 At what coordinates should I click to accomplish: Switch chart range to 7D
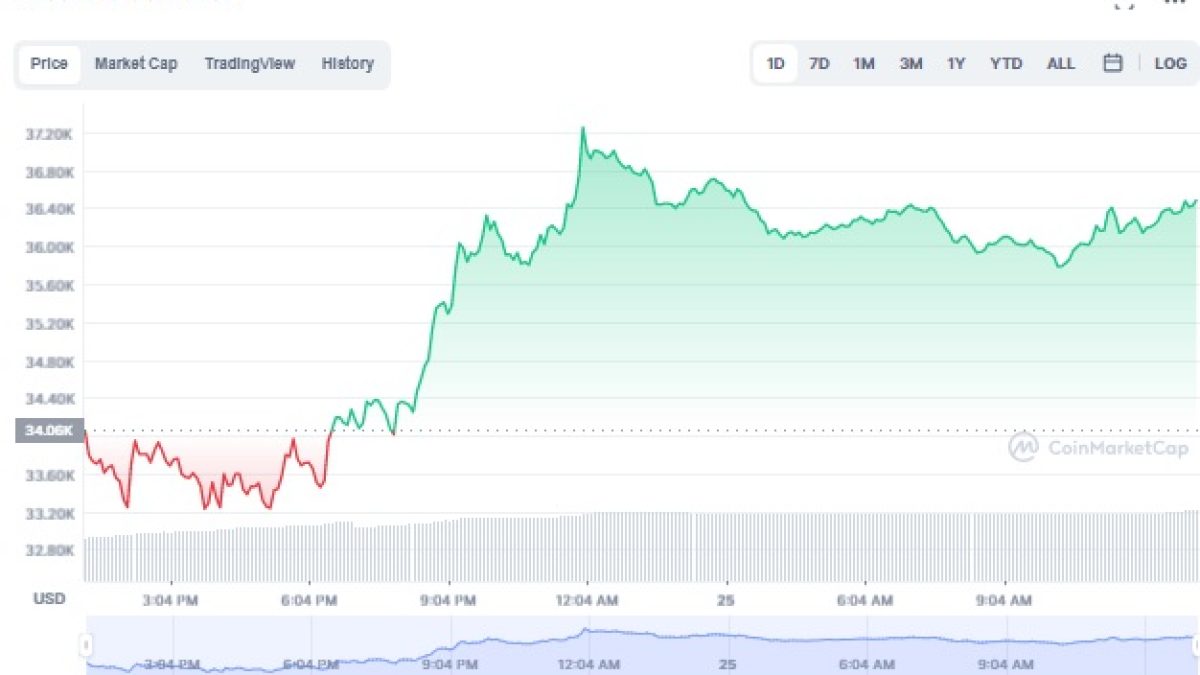pyautogui.click(x=819, y=63)
